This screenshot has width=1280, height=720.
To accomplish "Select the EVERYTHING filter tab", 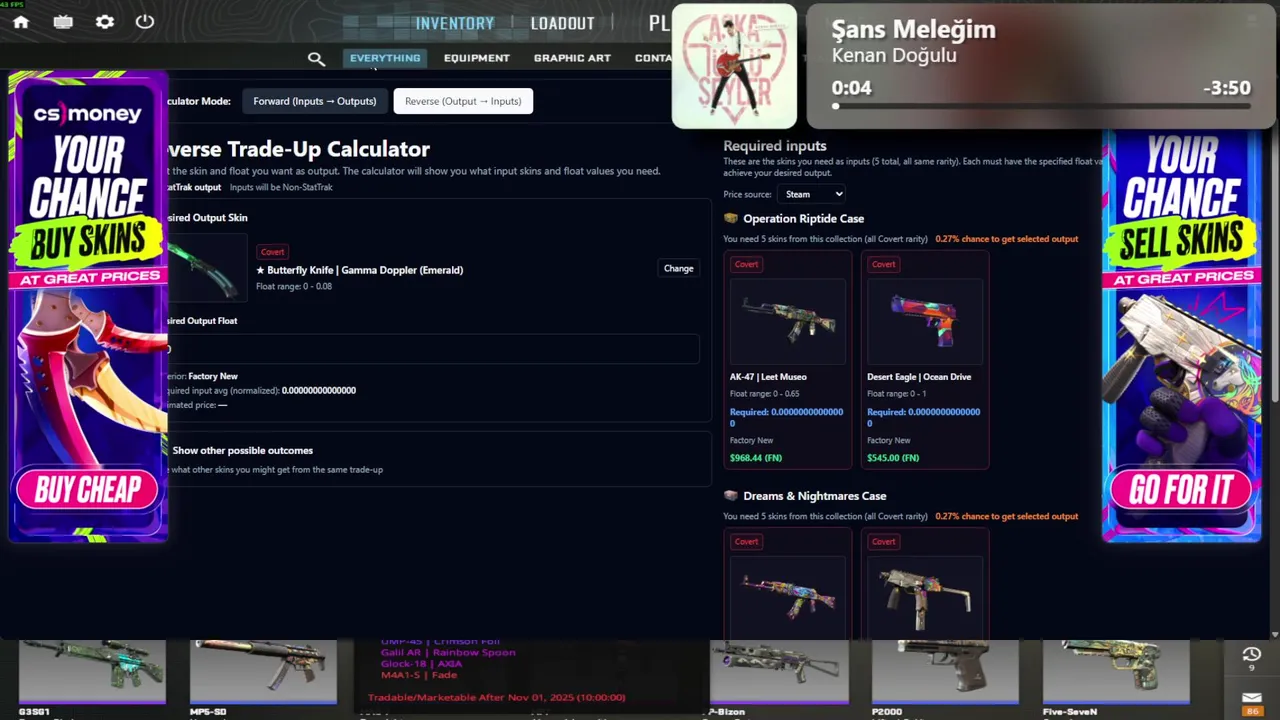I will pos(385,58).
